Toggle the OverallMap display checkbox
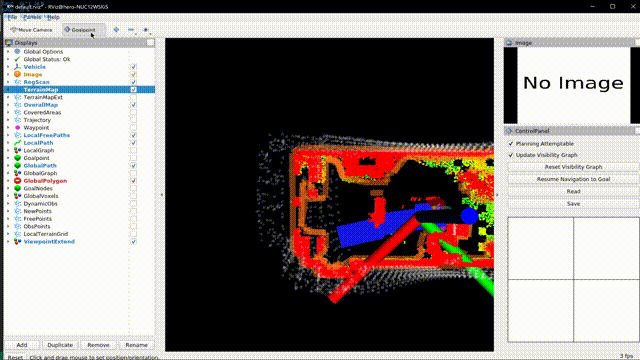The height and width of the screenshot is (360, 640). pos(133,105)
